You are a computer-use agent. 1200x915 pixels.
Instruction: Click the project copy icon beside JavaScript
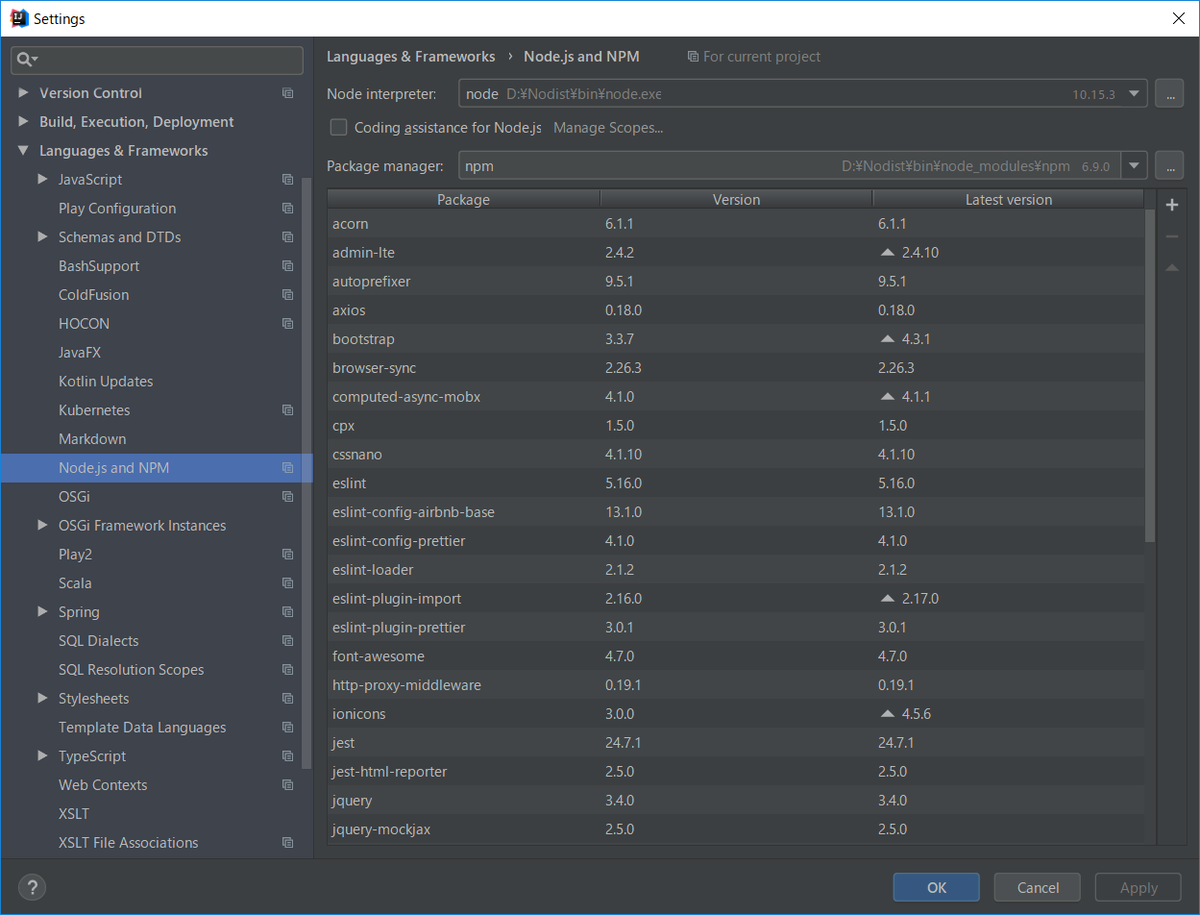pyautogui.click(x=288, y=180)
